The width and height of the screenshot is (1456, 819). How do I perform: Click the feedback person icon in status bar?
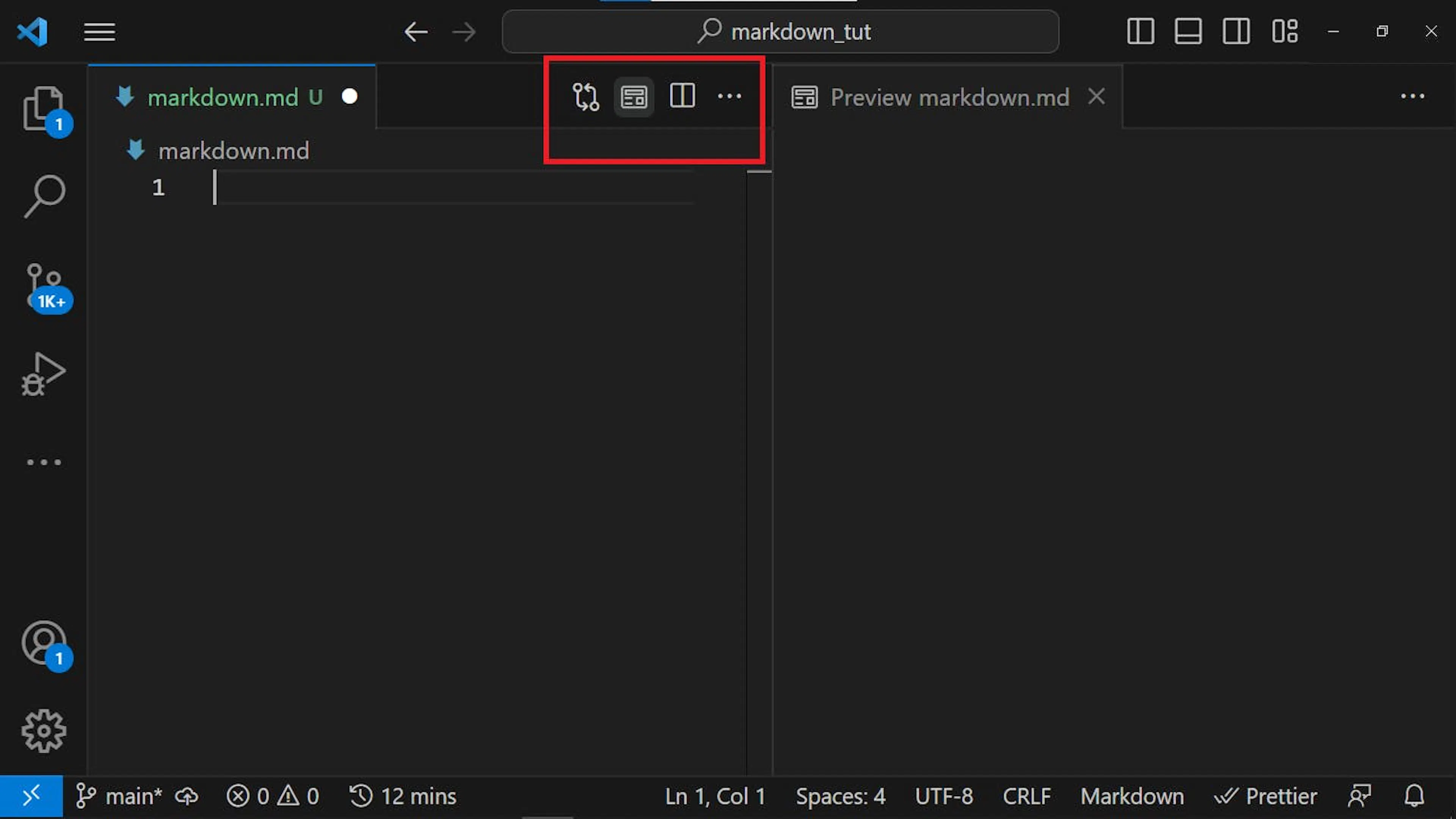point(1359,796)
